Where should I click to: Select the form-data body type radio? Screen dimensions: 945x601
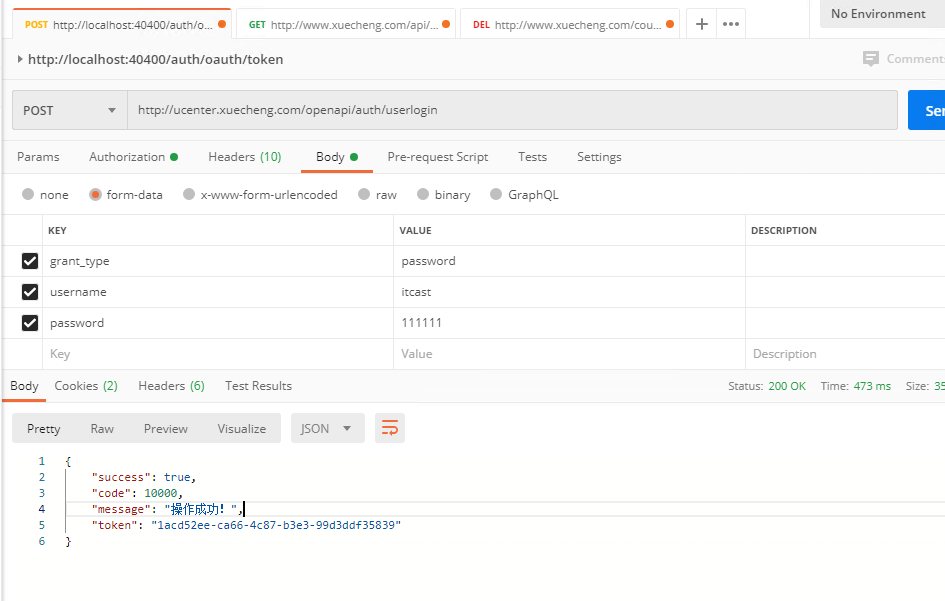tap(95, 194)
